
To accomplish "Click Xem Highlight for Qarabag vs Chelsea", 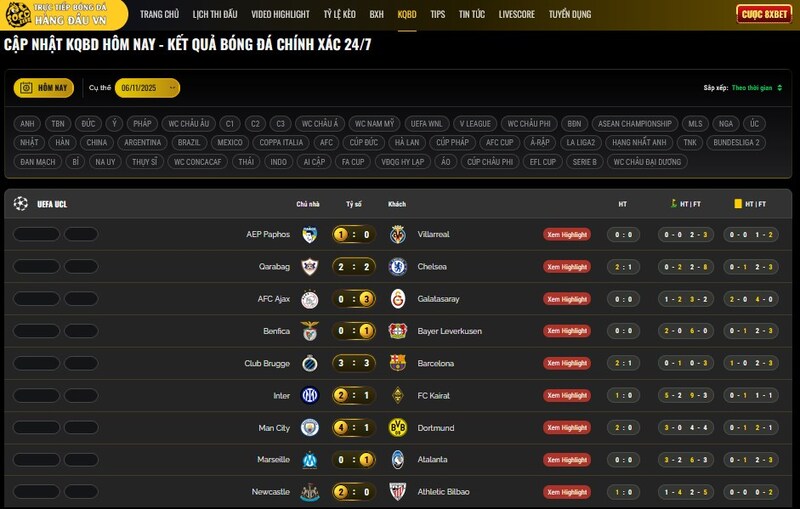I will point(567,267).
